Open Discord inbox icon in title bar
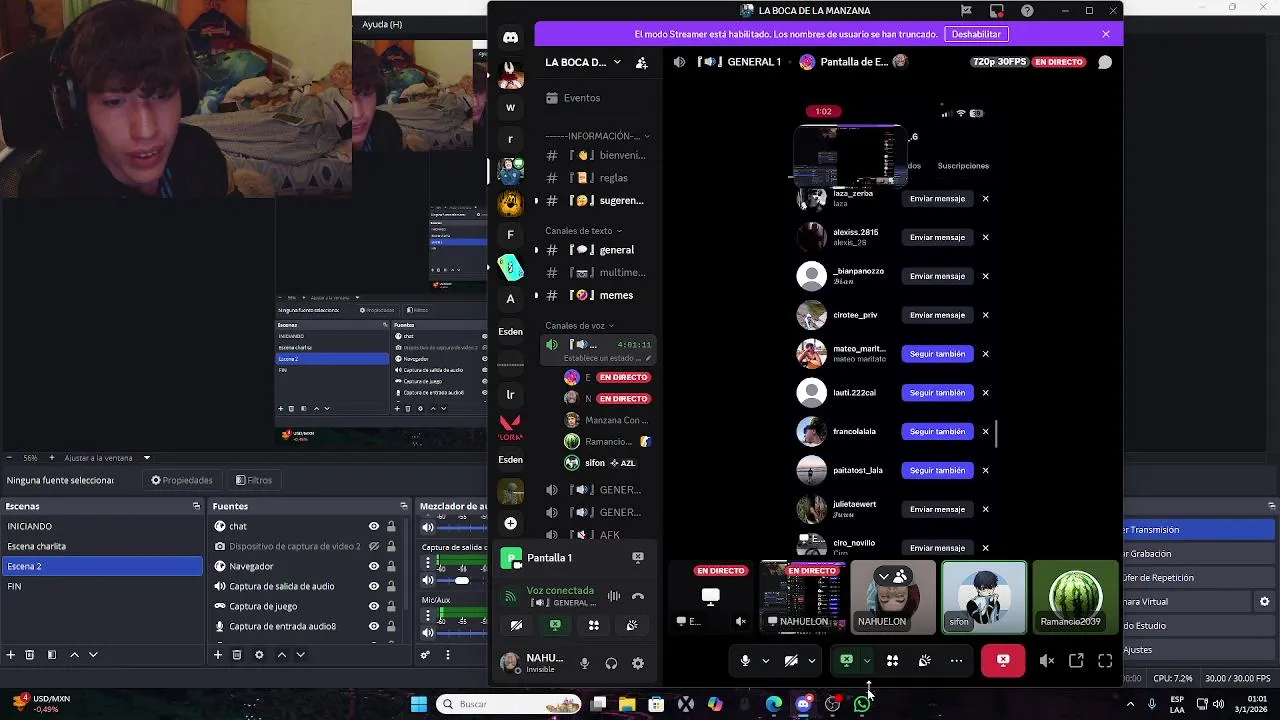The image size is (1280, 720). (996, 11)
